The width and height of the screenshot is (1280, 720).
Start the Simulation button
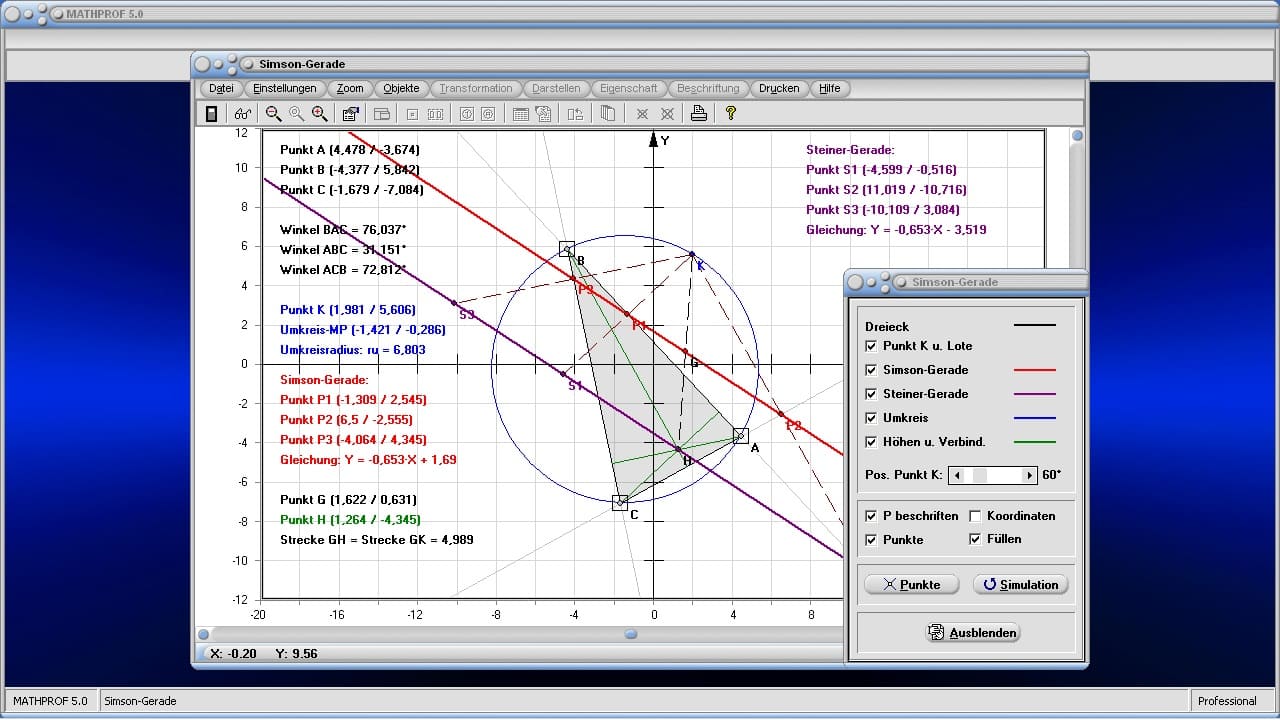point(1020,584)
